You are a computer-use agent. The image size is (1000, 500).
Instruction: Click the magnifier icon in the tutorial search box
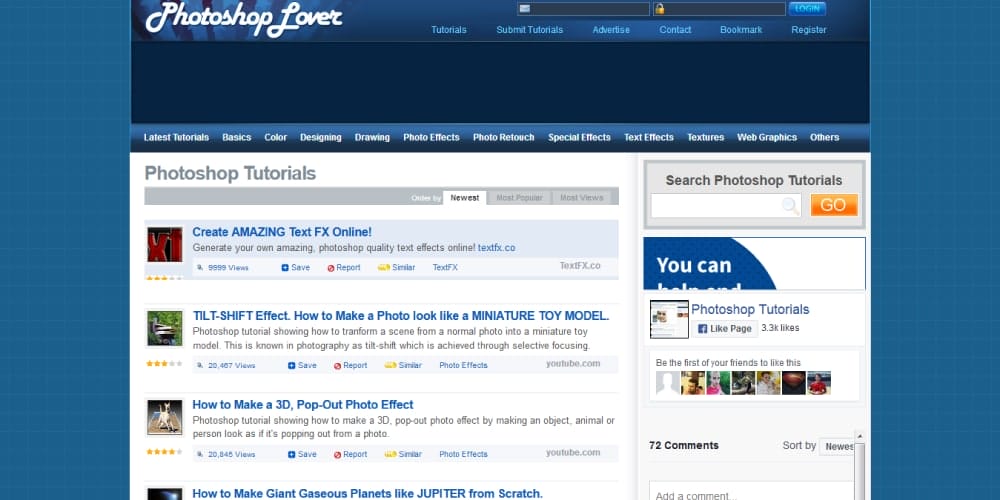coord(790,206)
